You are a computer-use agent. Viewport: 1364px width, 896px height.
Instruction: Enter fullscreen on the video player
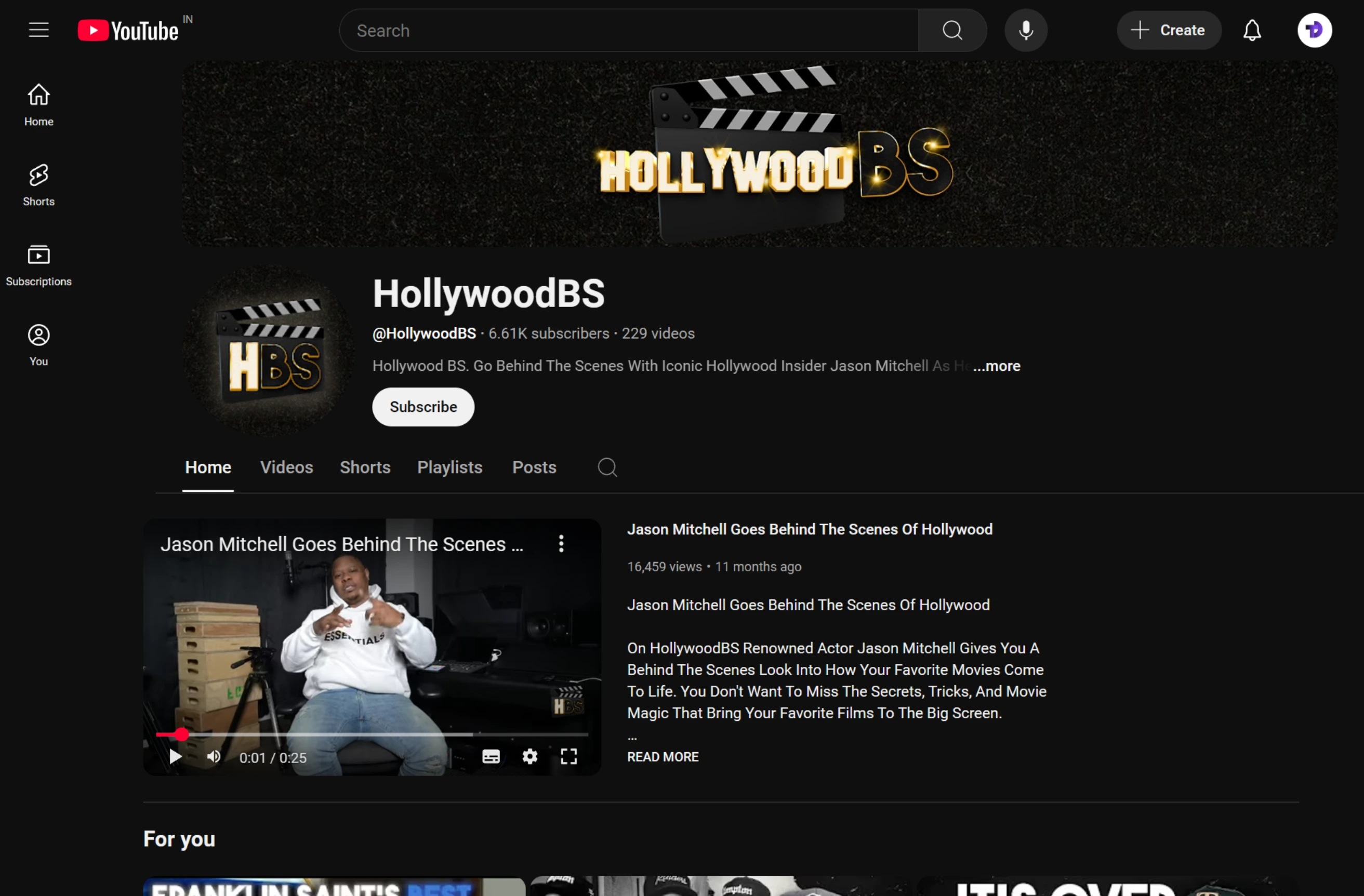[568, 757]
